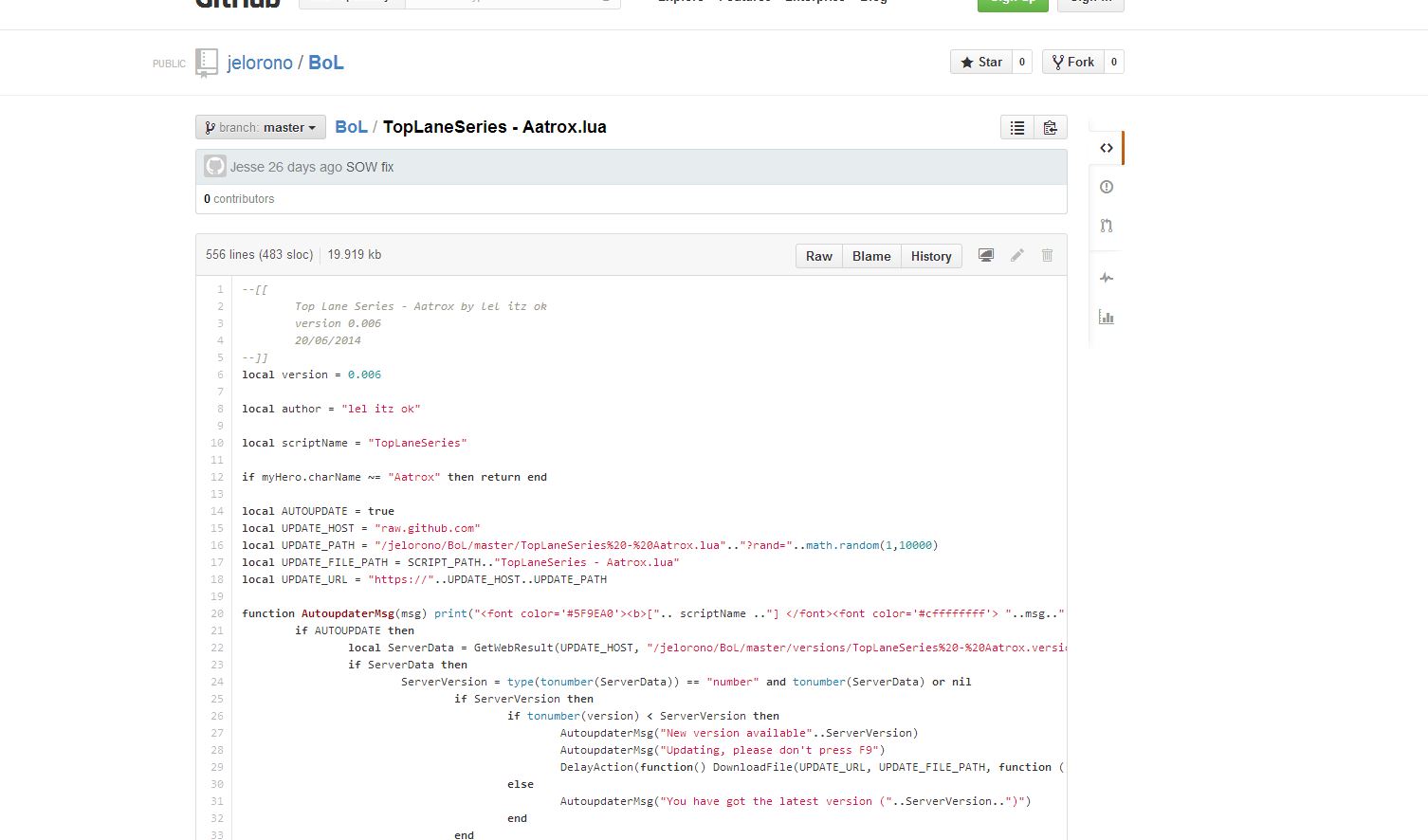Click the 'local UPDATE_PATH' code line
The image size is (1428, 840).
[x=590, y=545]
